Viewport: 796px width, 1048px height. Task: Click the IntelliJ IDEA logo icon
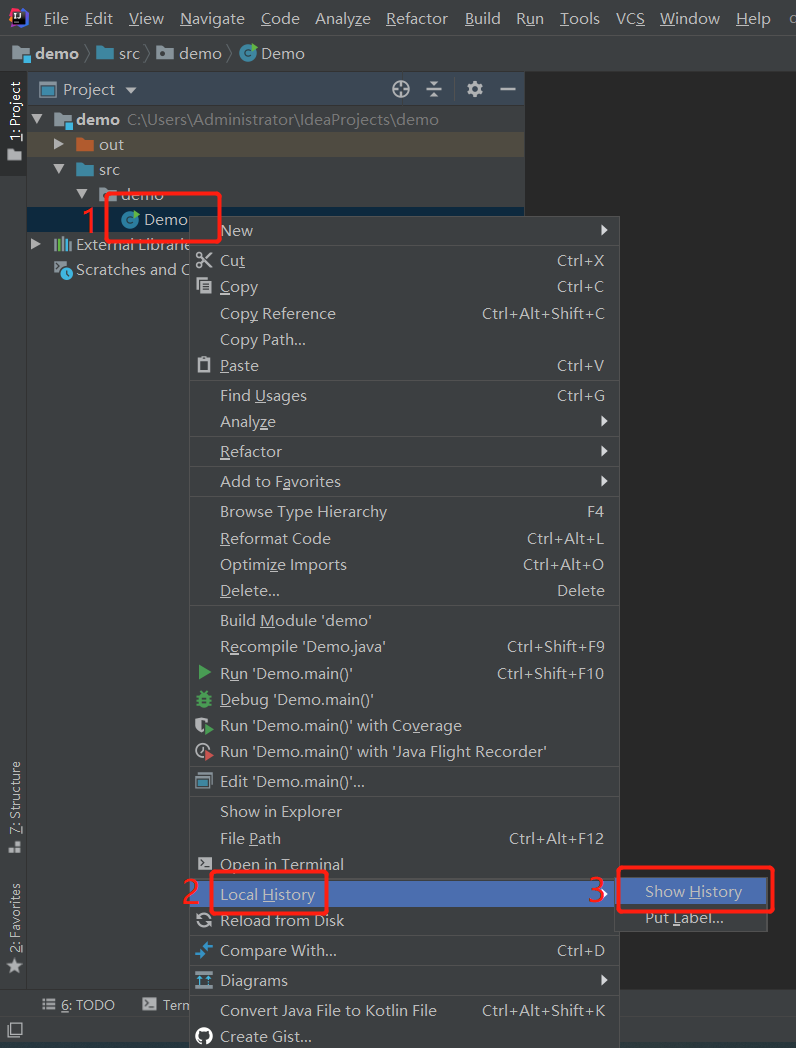coord(19,18)
